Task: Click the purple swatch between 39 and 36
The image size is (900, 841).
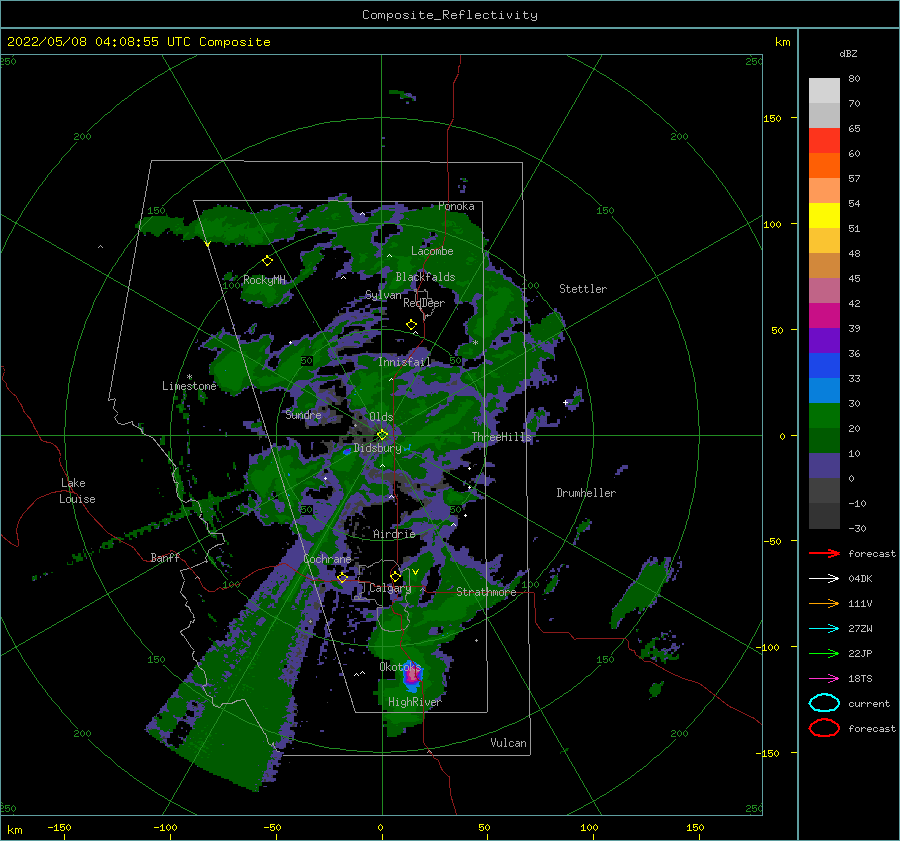Action: [824, 341]
